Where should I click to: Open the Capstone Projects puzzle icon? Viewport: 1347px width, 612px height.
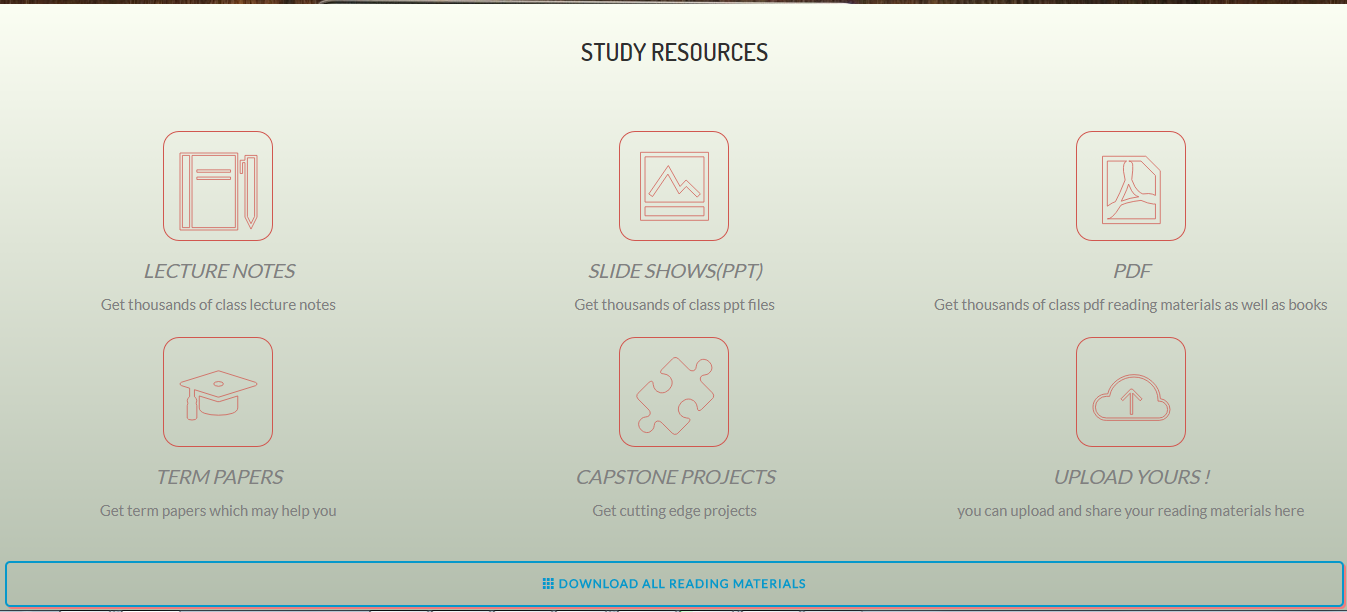coord(674,392)
